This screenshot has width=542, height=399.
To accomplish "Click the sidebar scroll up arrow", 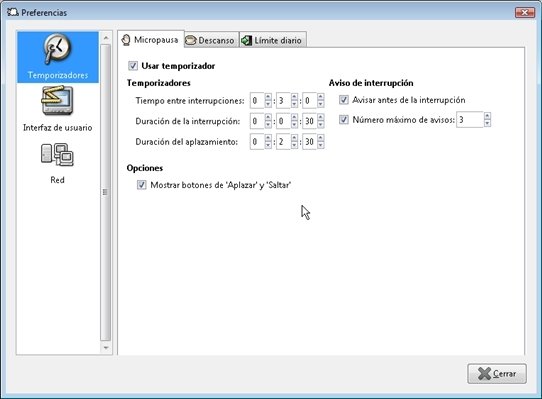I will (x=106, y=37).
